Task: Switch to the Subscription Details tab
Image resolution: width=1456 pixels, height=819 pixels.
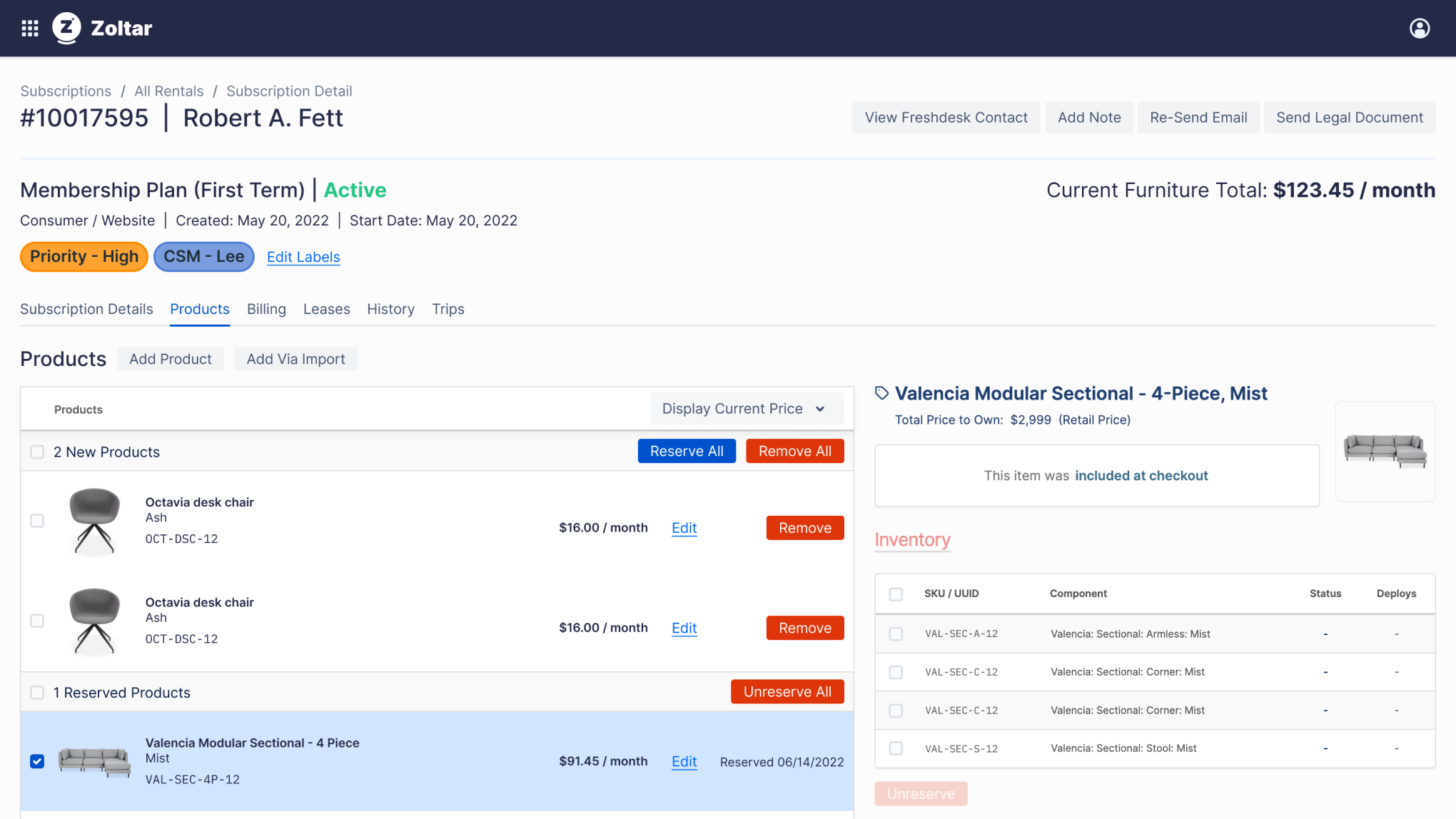Action: pos(86,309)
